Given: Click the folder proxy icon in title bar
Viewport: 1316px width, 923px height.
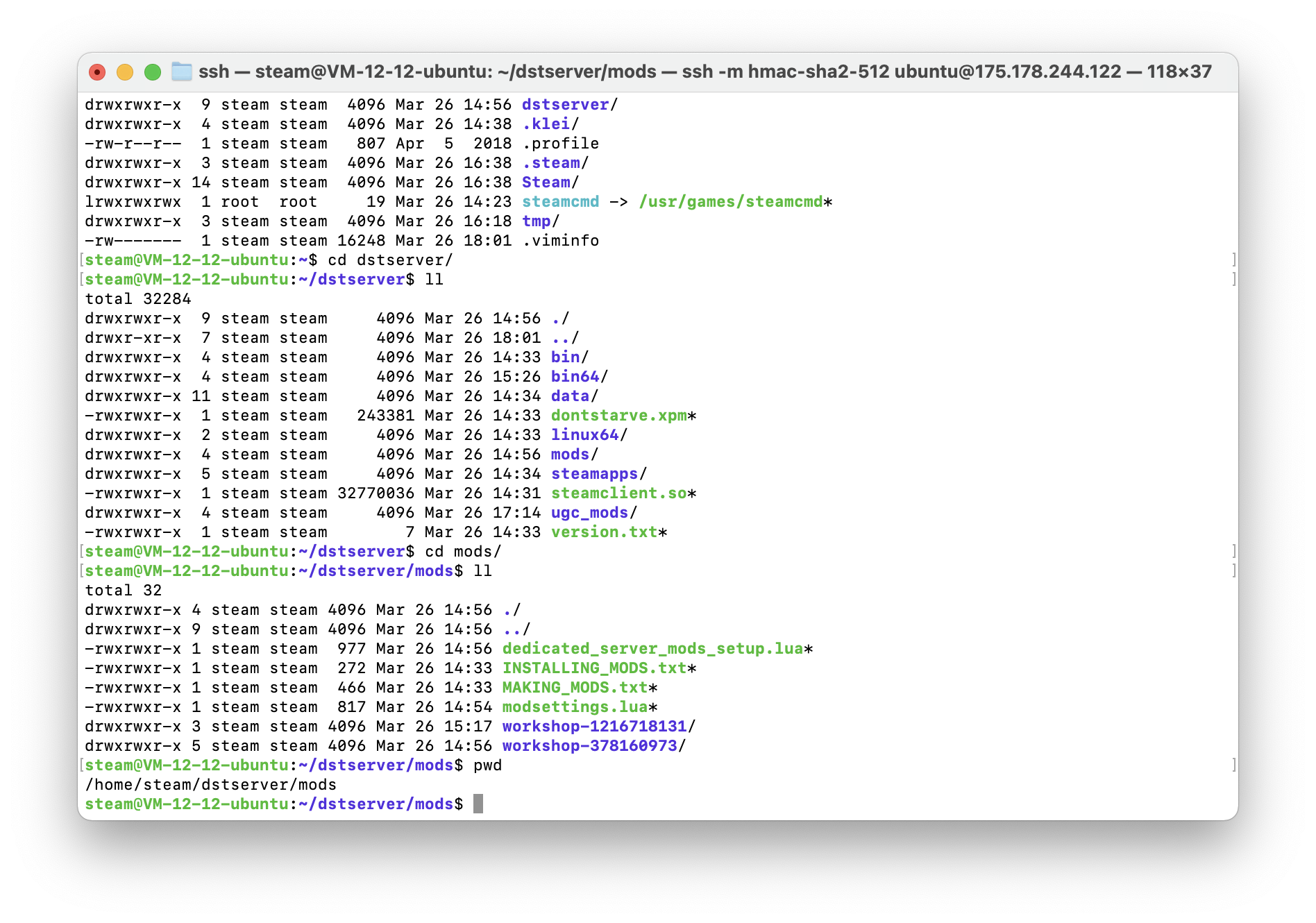Looking at the screenshot, I should [181, 71].
